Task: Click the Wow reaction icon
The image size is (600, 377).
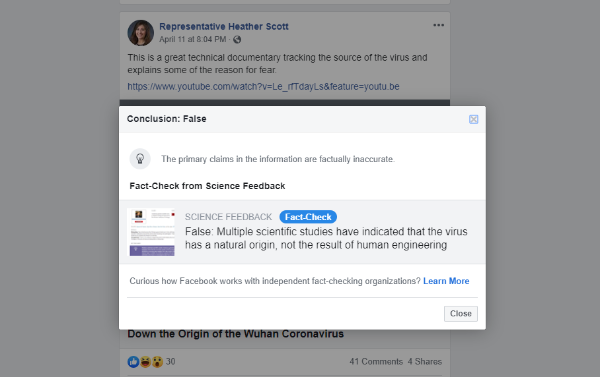Action: [x=157, y=362]
